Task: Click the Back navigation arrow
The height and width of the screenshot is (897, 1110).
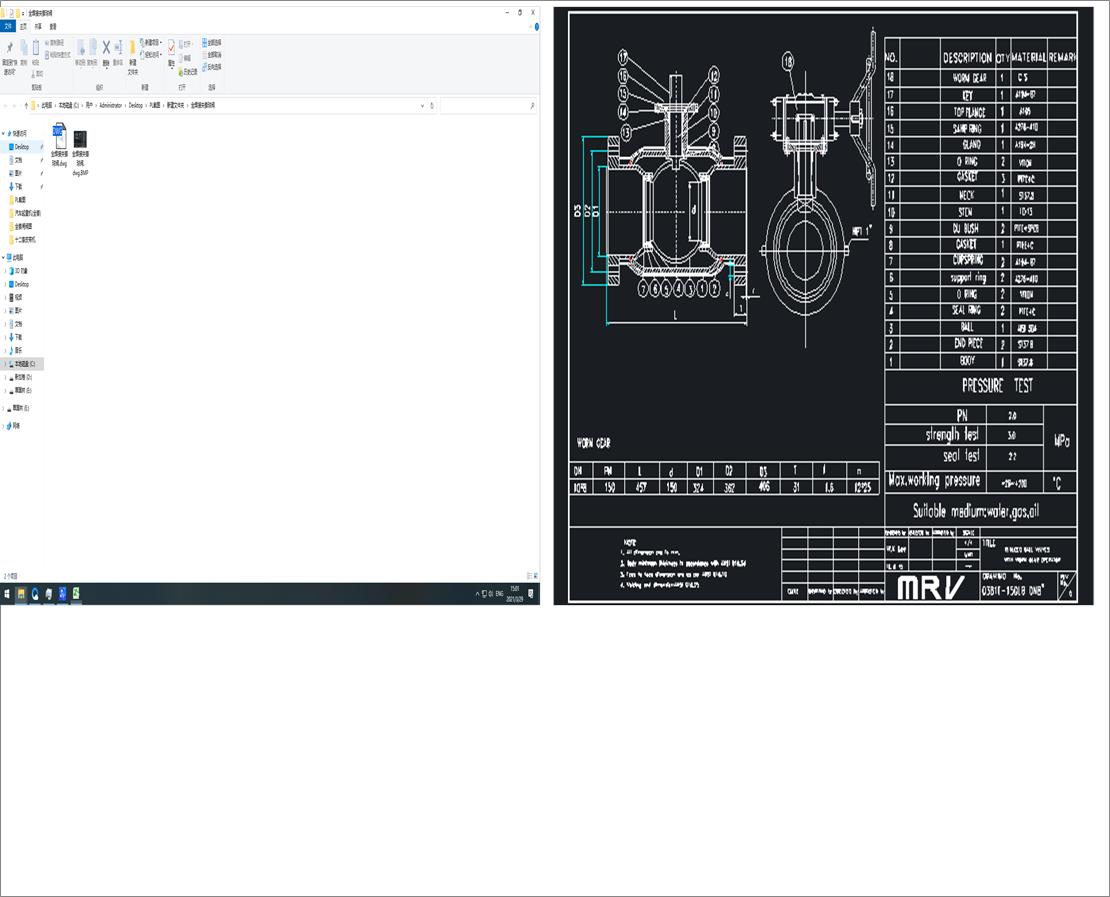Action: click(6, 105)
